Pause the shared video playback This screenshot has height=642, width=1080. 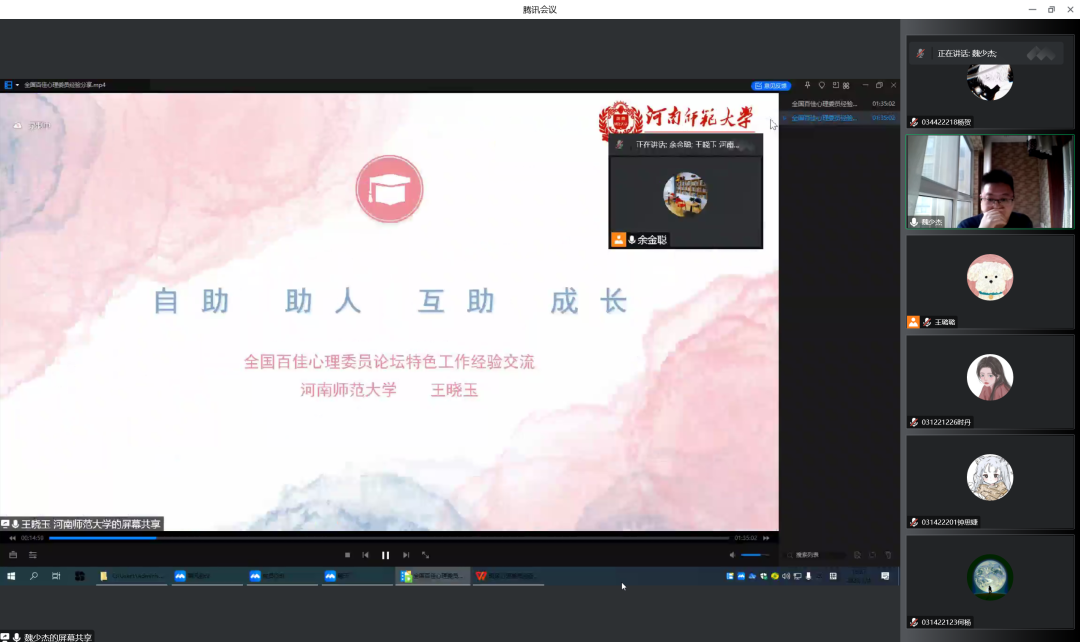pyautogui.click(x=386, y=555)
